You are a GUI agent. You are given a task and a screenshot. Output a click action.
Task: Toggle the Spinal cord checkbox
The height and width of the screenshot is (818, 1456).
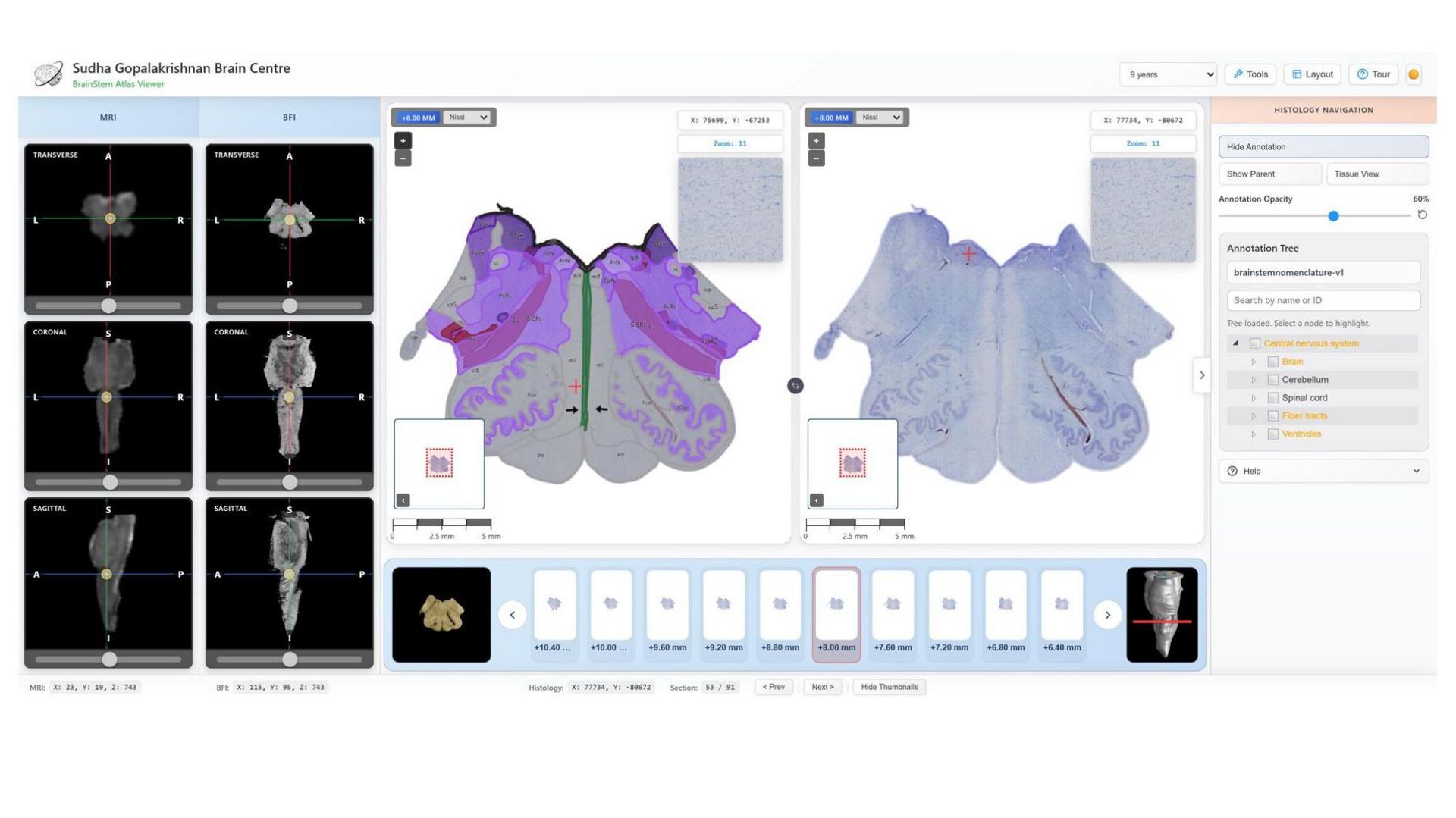point(1273,398)
